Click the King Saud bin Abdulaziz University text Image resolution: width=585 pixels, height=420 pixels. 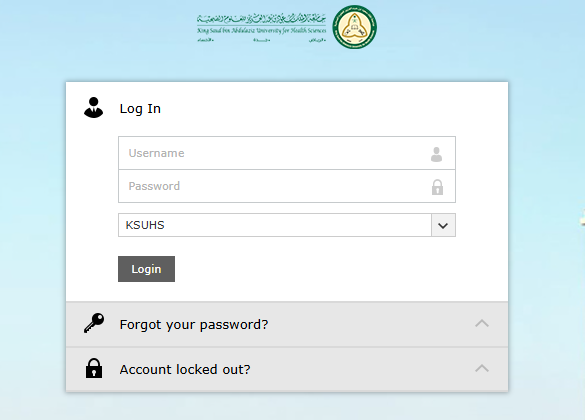262,30
